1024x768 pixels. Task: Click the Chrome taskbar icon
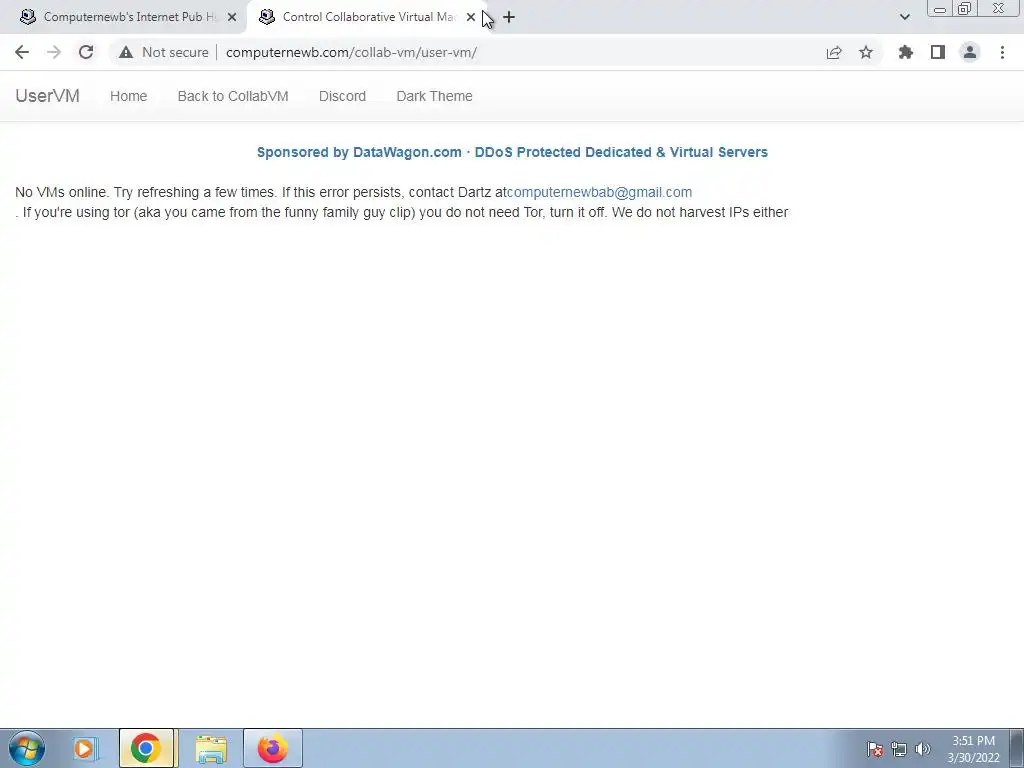click(x=146, y=748)
